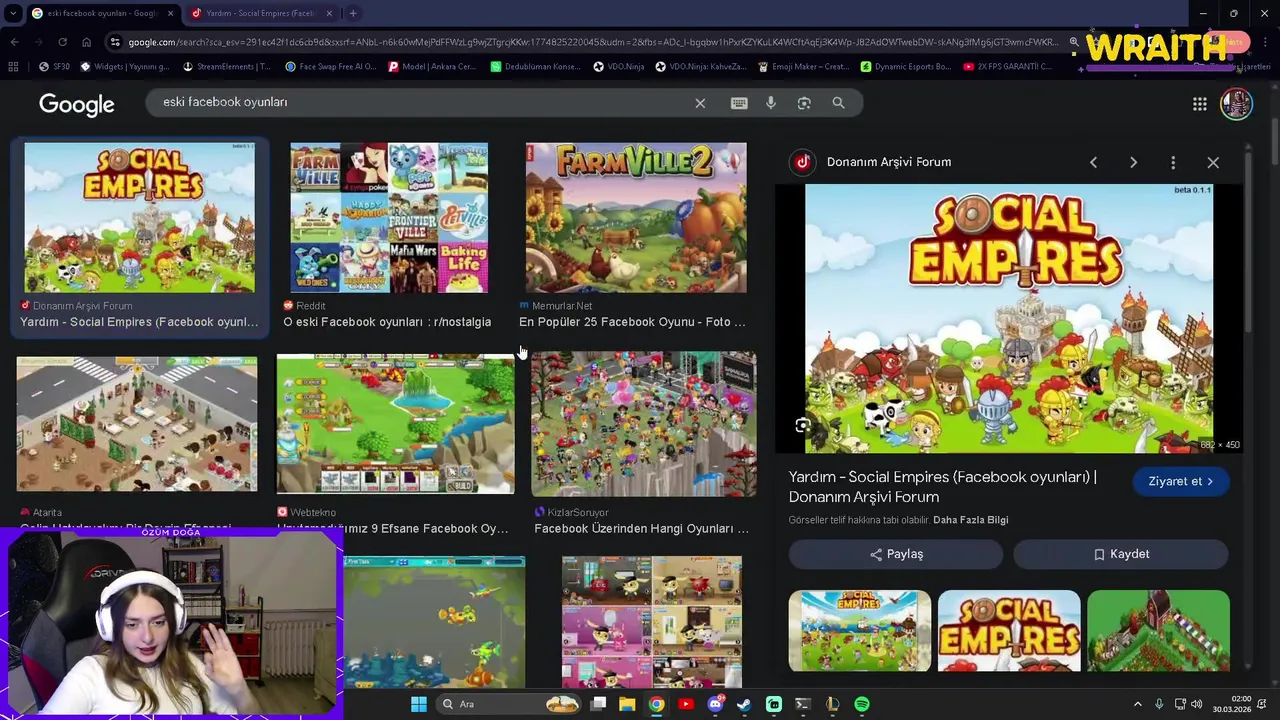Open the large Social Empires preview image
This screenshot has width=1280, height=720.
coord(1009,318)
